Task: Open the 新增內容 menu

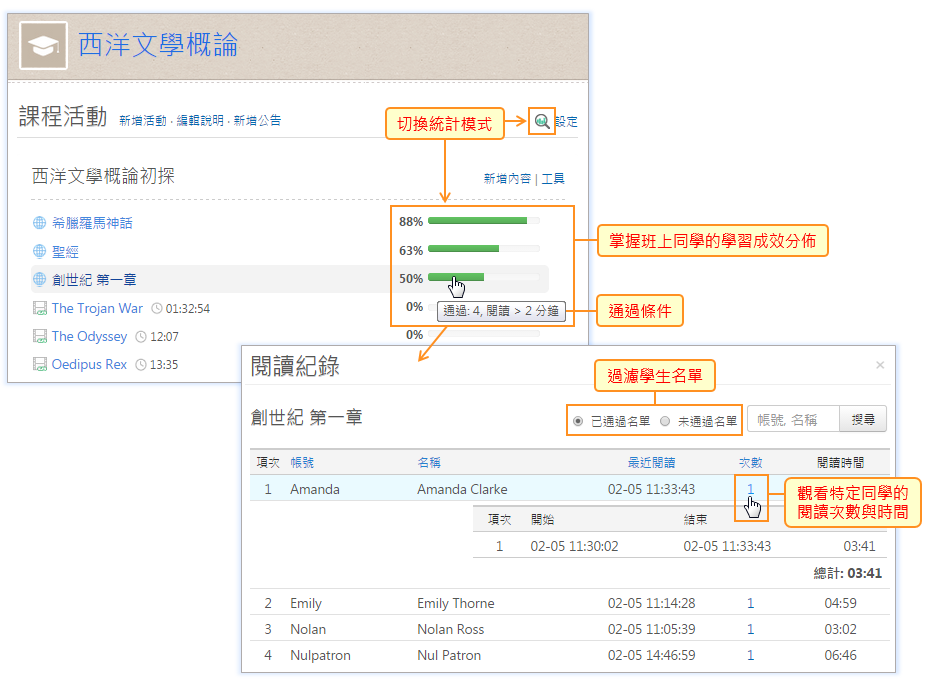Action: pyautogui.click(x=508, y=179)
